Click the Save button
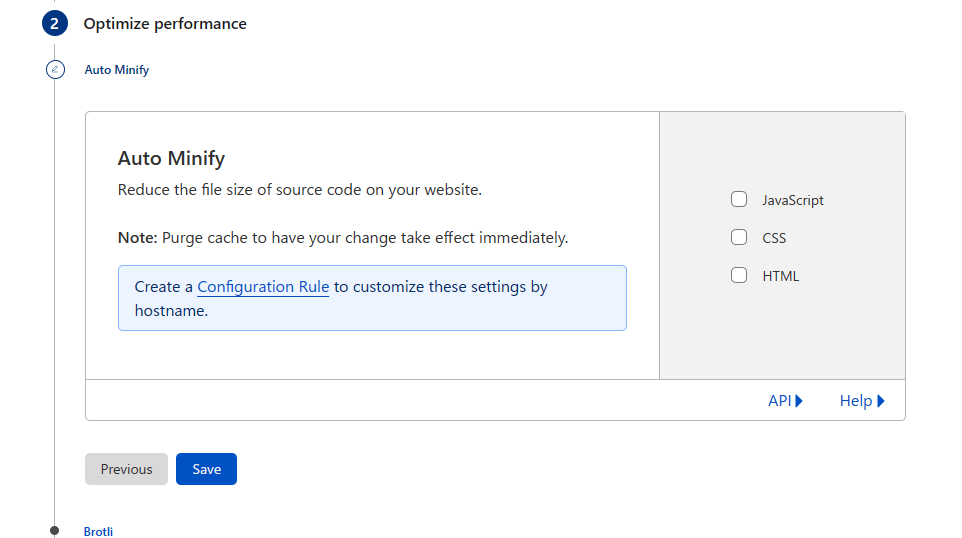 [x=206, y=469]
